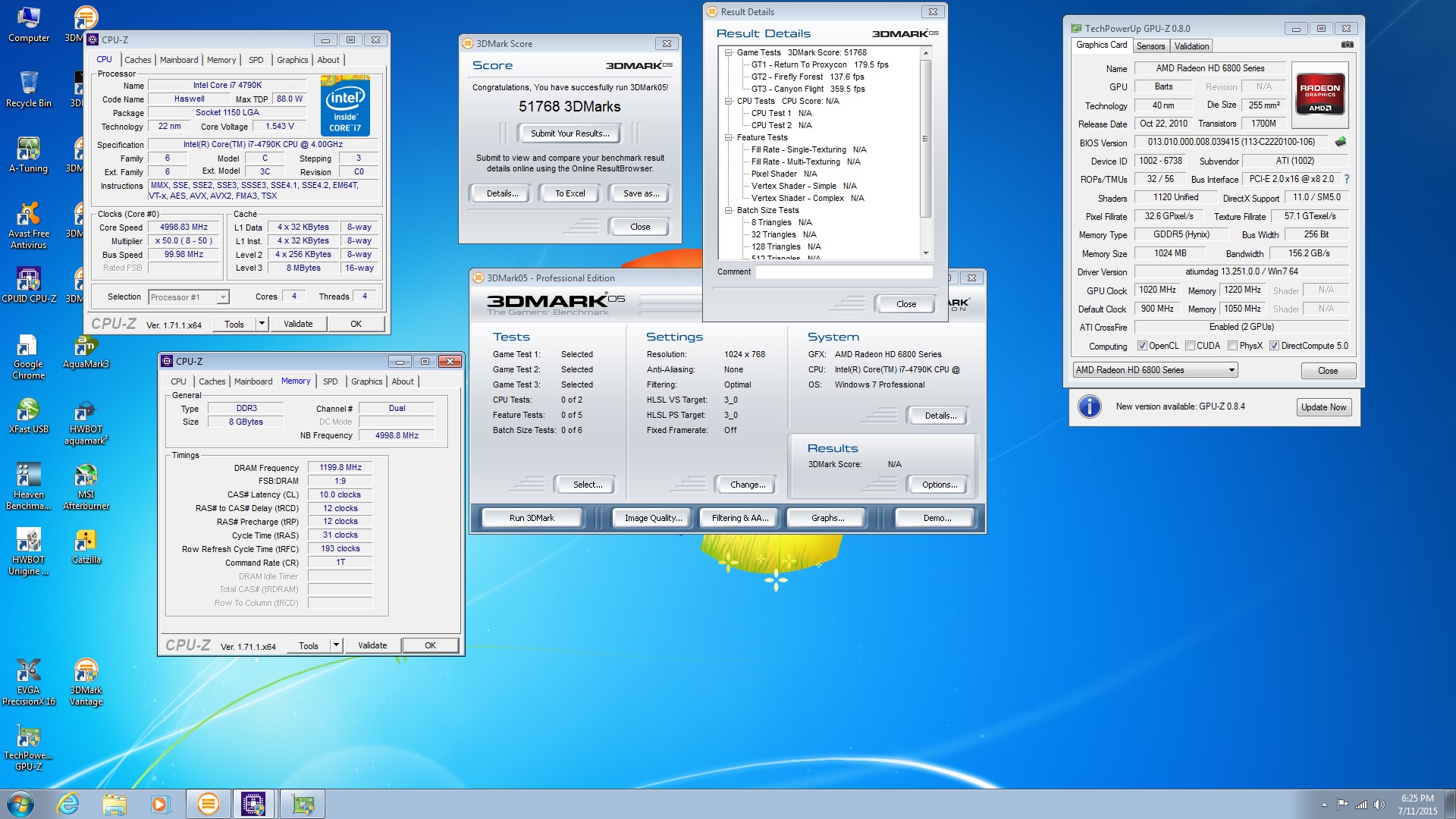
Task: Launch A-Tuning from the desktop
Action: (29, 155)
